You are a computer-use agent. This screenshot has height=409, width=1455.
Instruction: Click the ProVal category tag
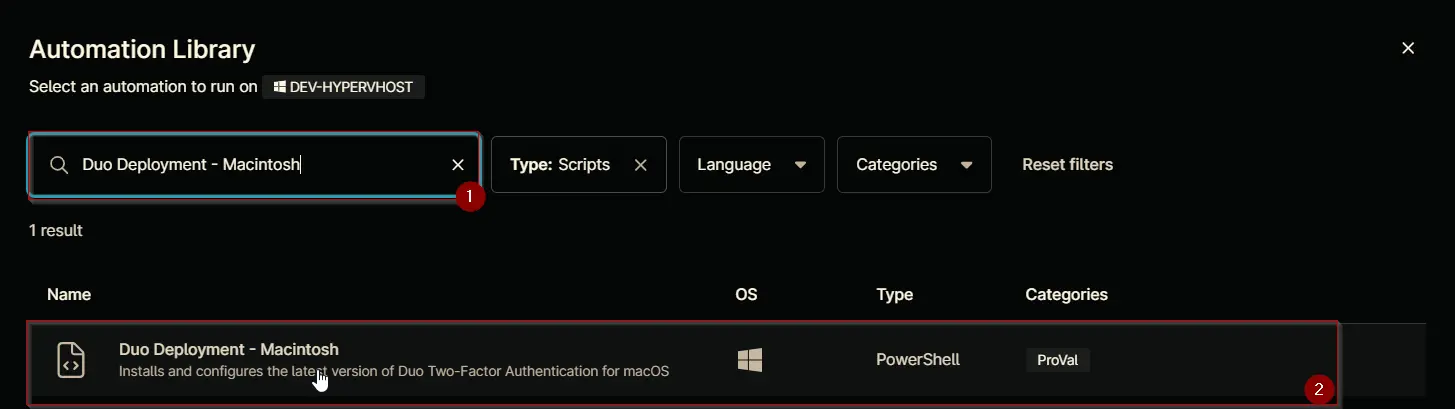[1057, 360]
